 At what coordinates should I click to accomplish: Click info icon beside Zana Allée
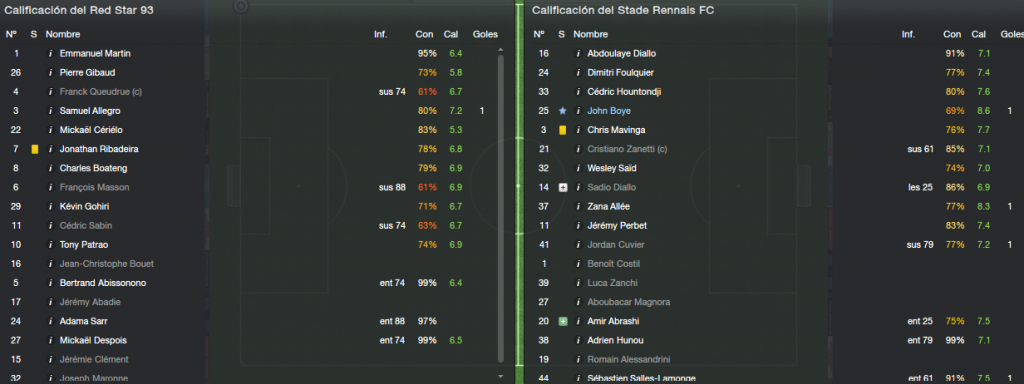point(578,206)
